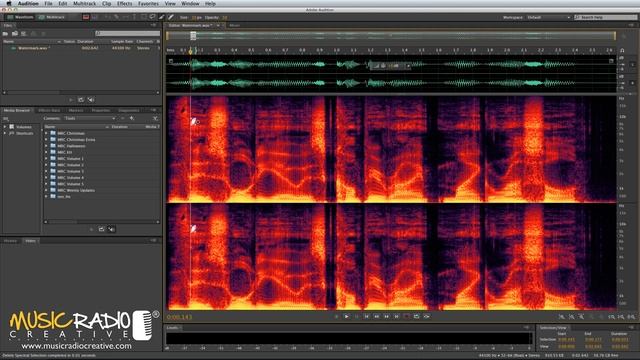Toggle loop playback in Files panel
This screenshot has height=360, width=640.
pyautogui.click(x=81, y=100)
